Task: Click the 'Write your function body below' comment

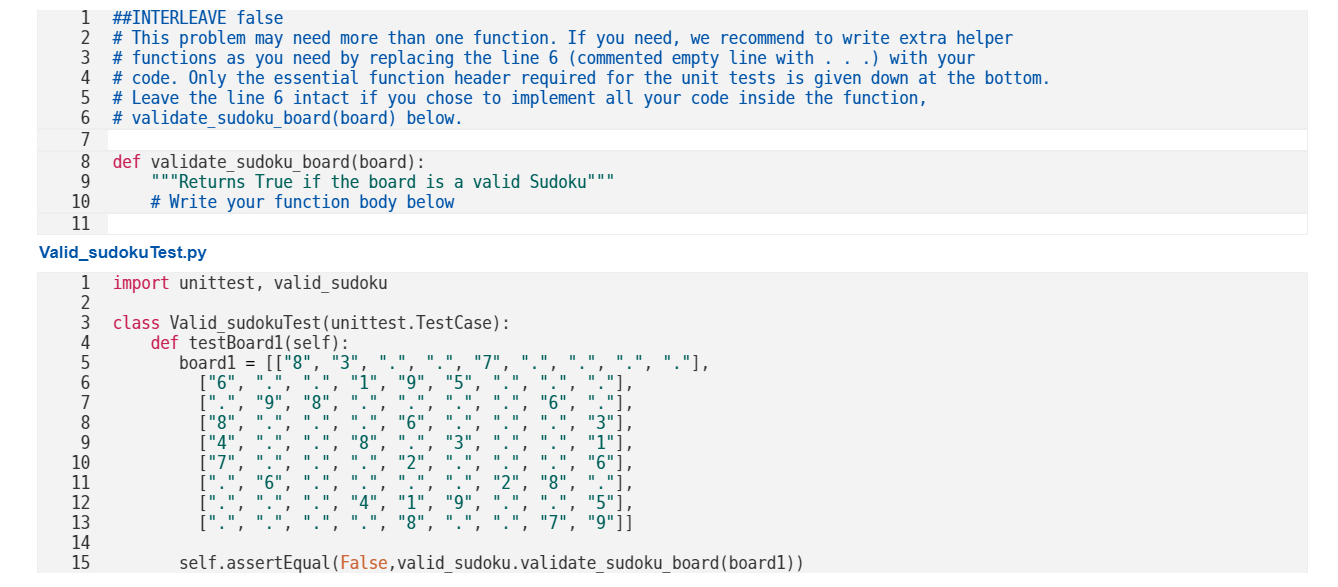Action: click(x=303, y=202)
